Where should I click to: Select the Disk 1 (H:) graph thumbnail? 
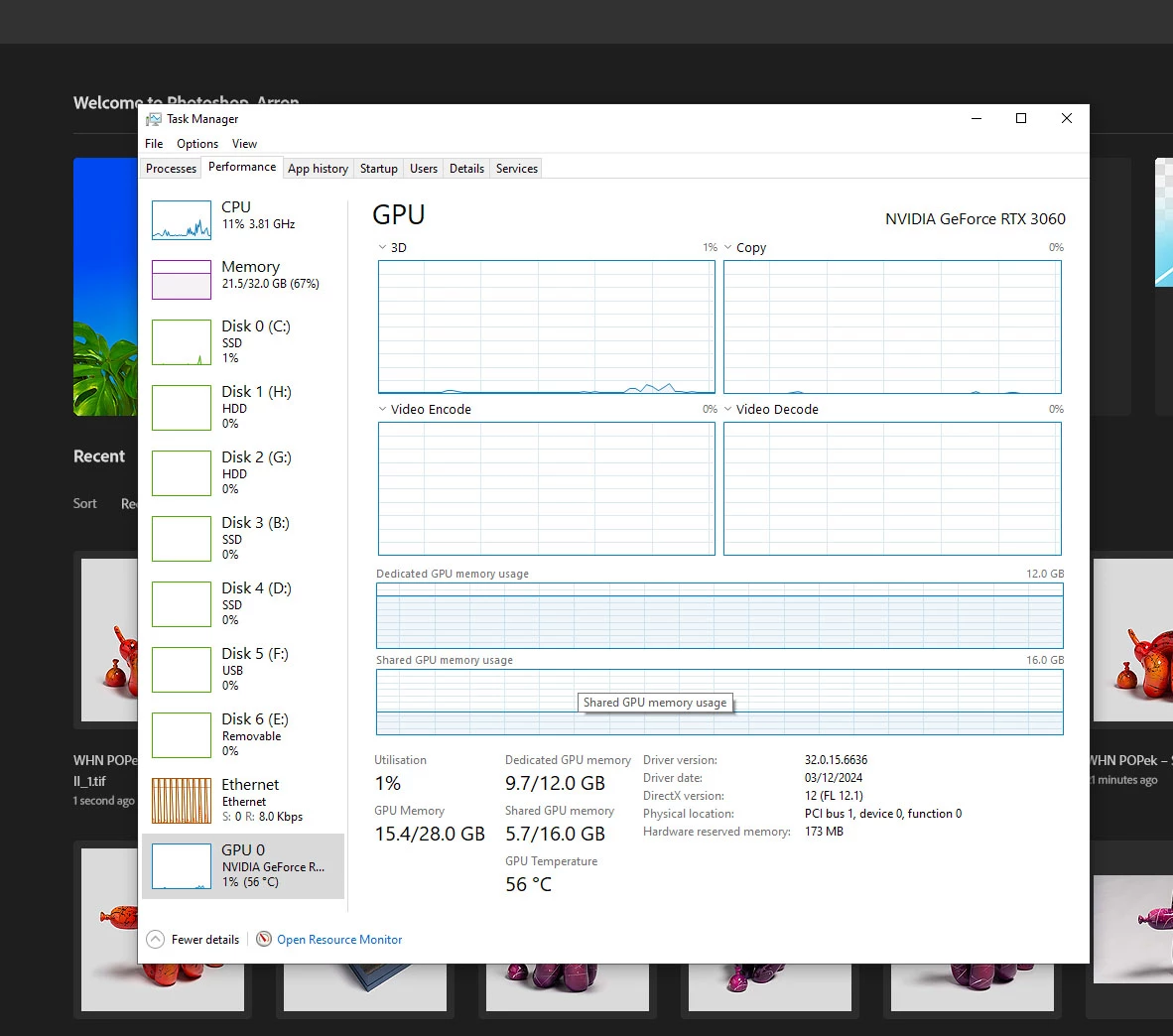point(181,408)
